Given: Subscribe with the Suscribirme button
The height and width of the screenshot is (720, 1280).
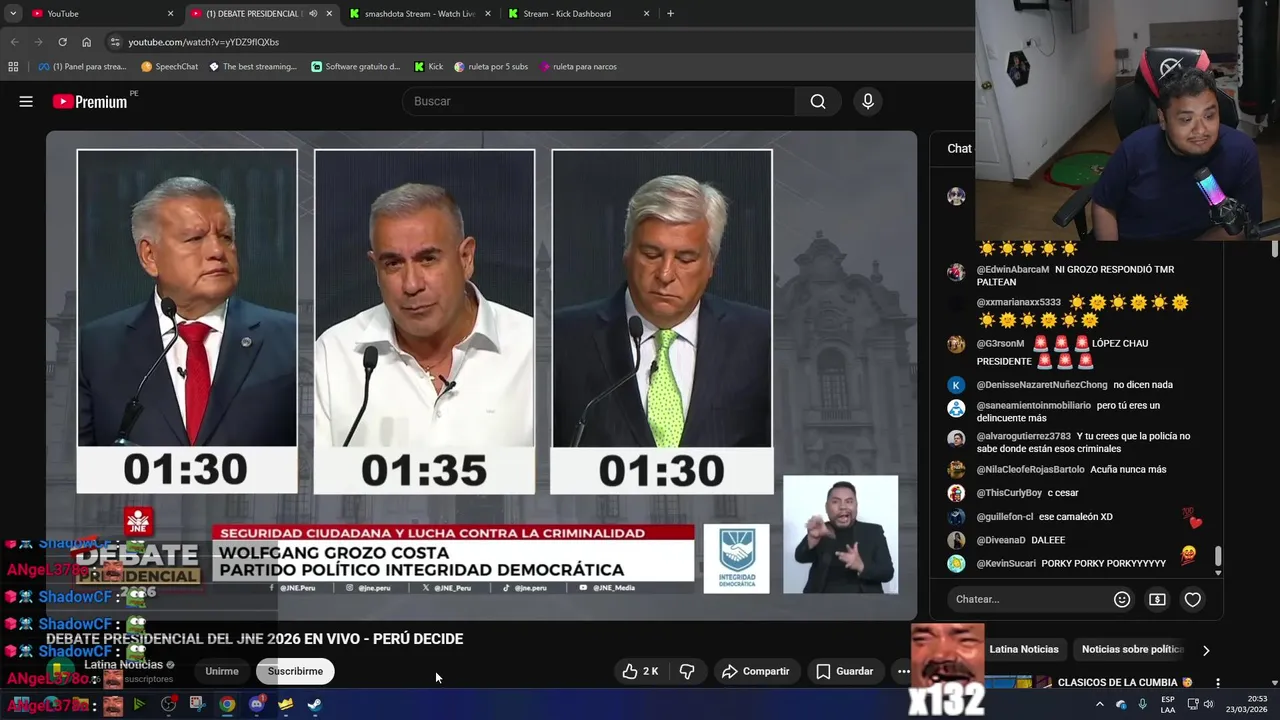Looking at the screenshot, I should 295,671.
